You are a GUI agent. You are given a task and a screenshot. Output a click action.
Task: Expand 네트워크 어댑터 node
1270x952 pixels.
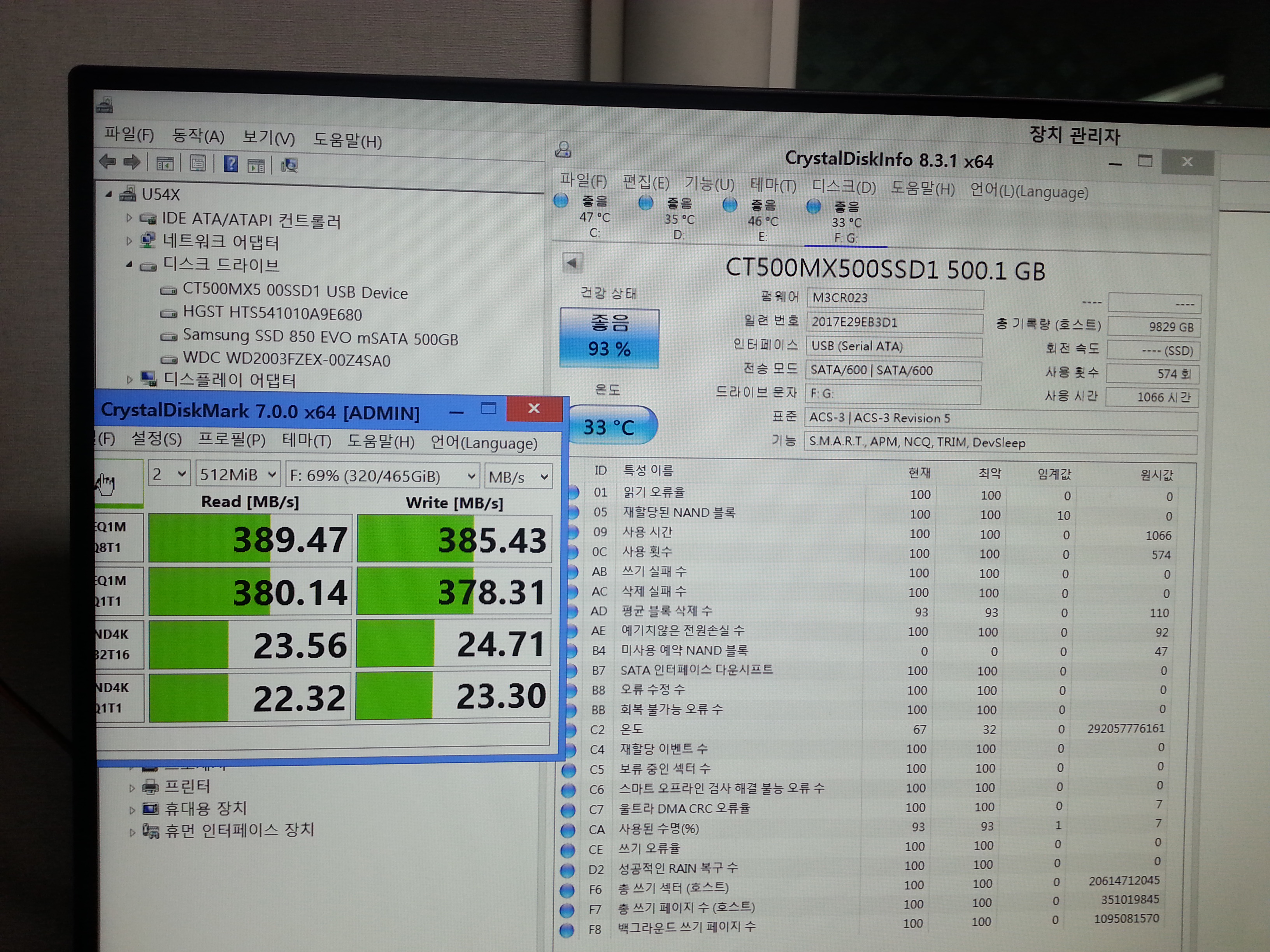pos(129,241)
